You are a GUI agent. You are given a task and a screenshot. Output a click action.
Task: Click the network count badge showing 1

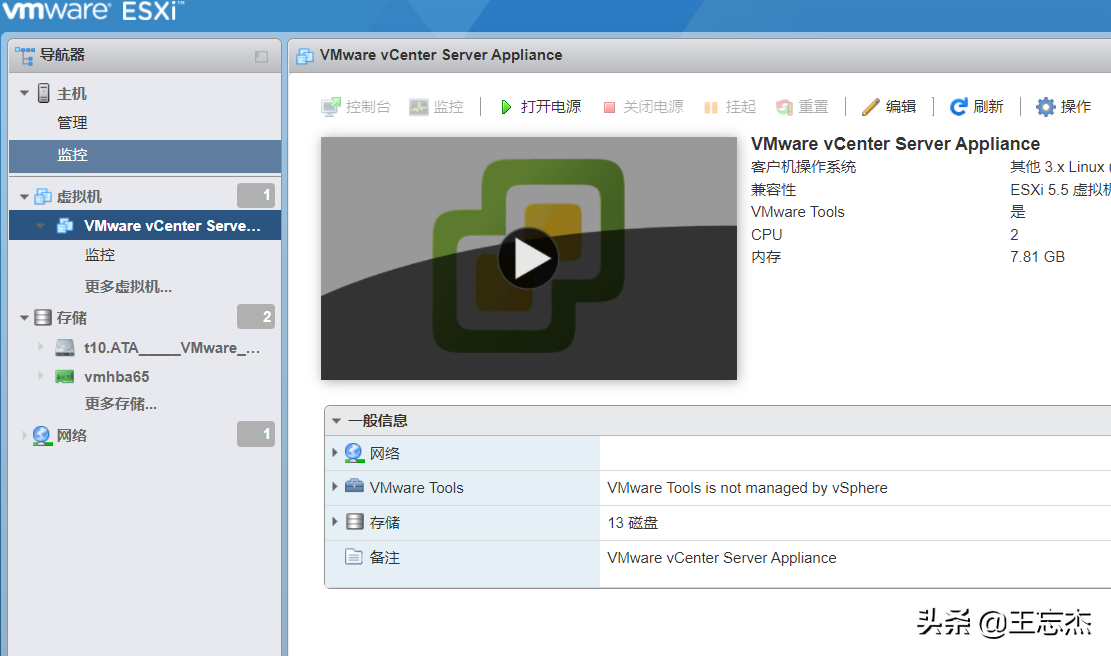coord(256,434)
